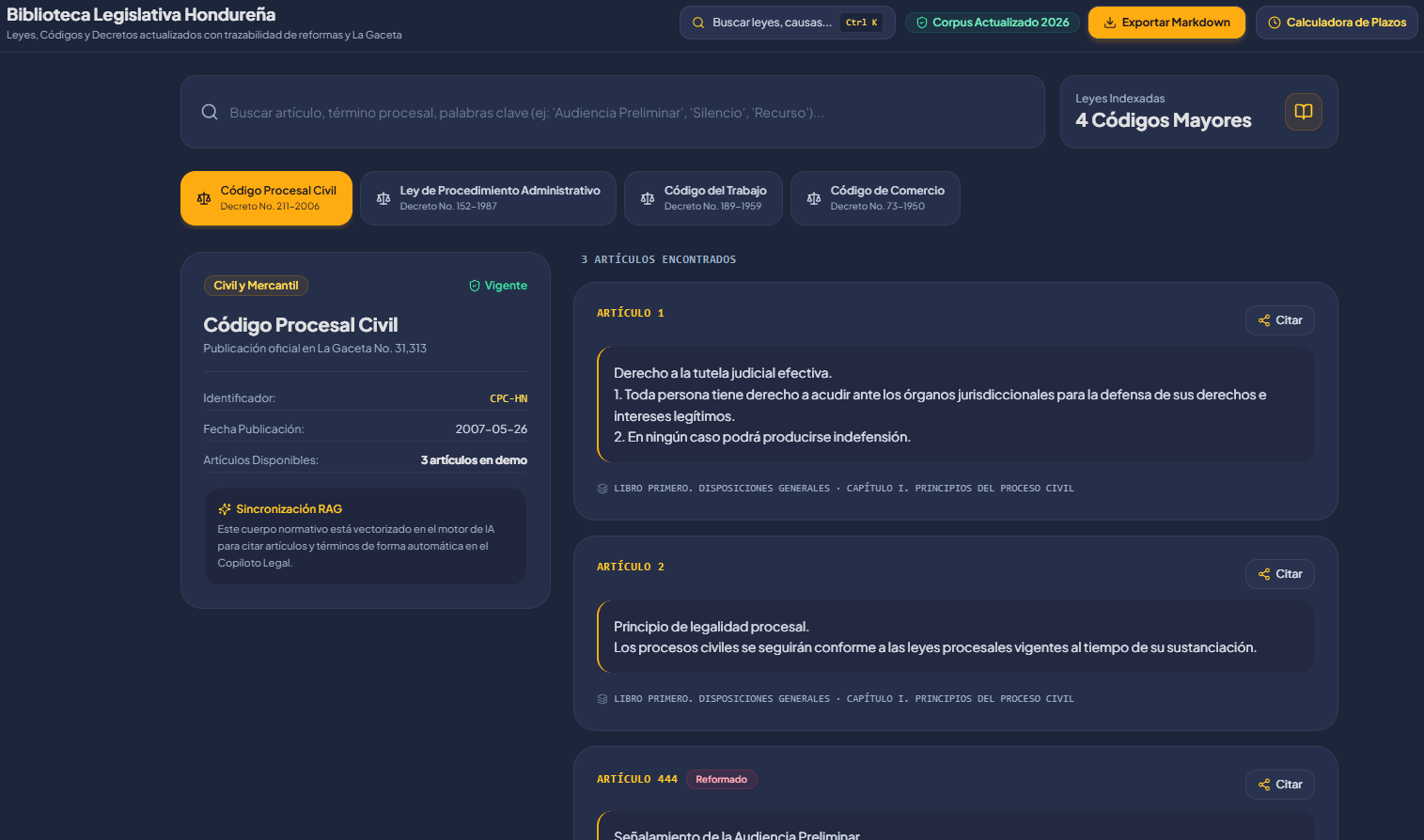Click the download icon on Exportar Markdown
The image size is (1424, 840).
pyautogui.click(x=1110, y=23)
